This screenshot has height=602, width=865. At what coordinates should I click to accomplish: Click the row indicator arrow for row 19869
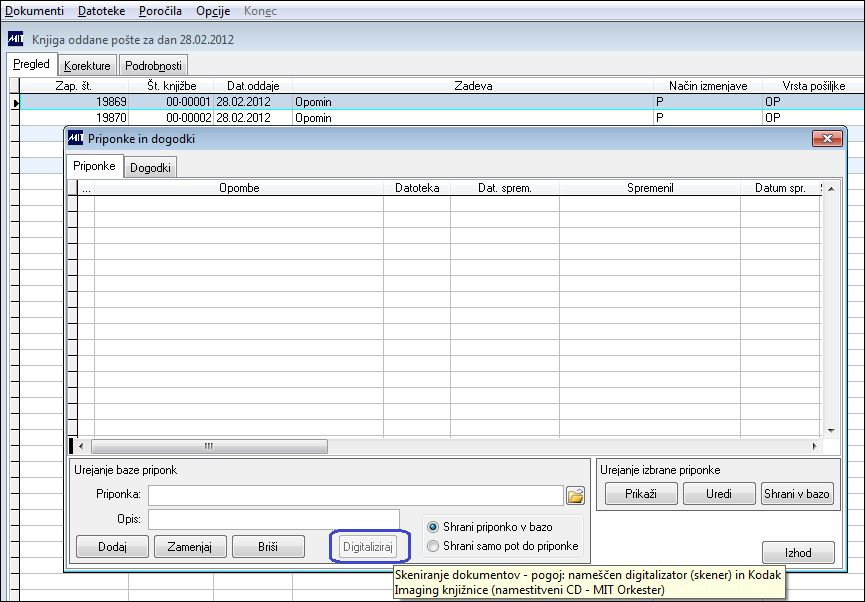15,102
